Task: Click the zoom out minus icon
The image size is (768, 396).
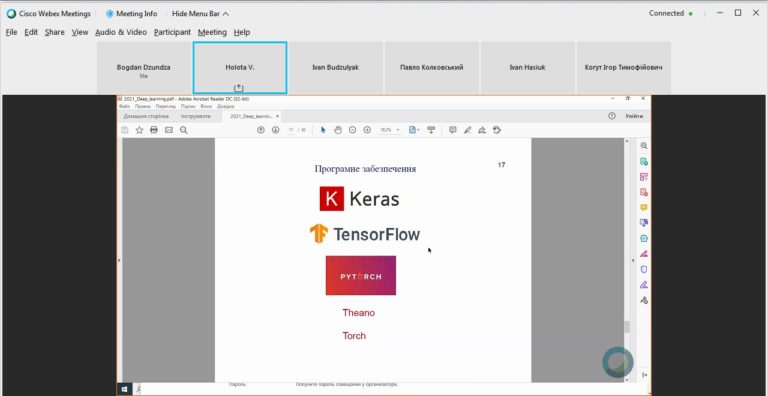Action: (352, 130)
